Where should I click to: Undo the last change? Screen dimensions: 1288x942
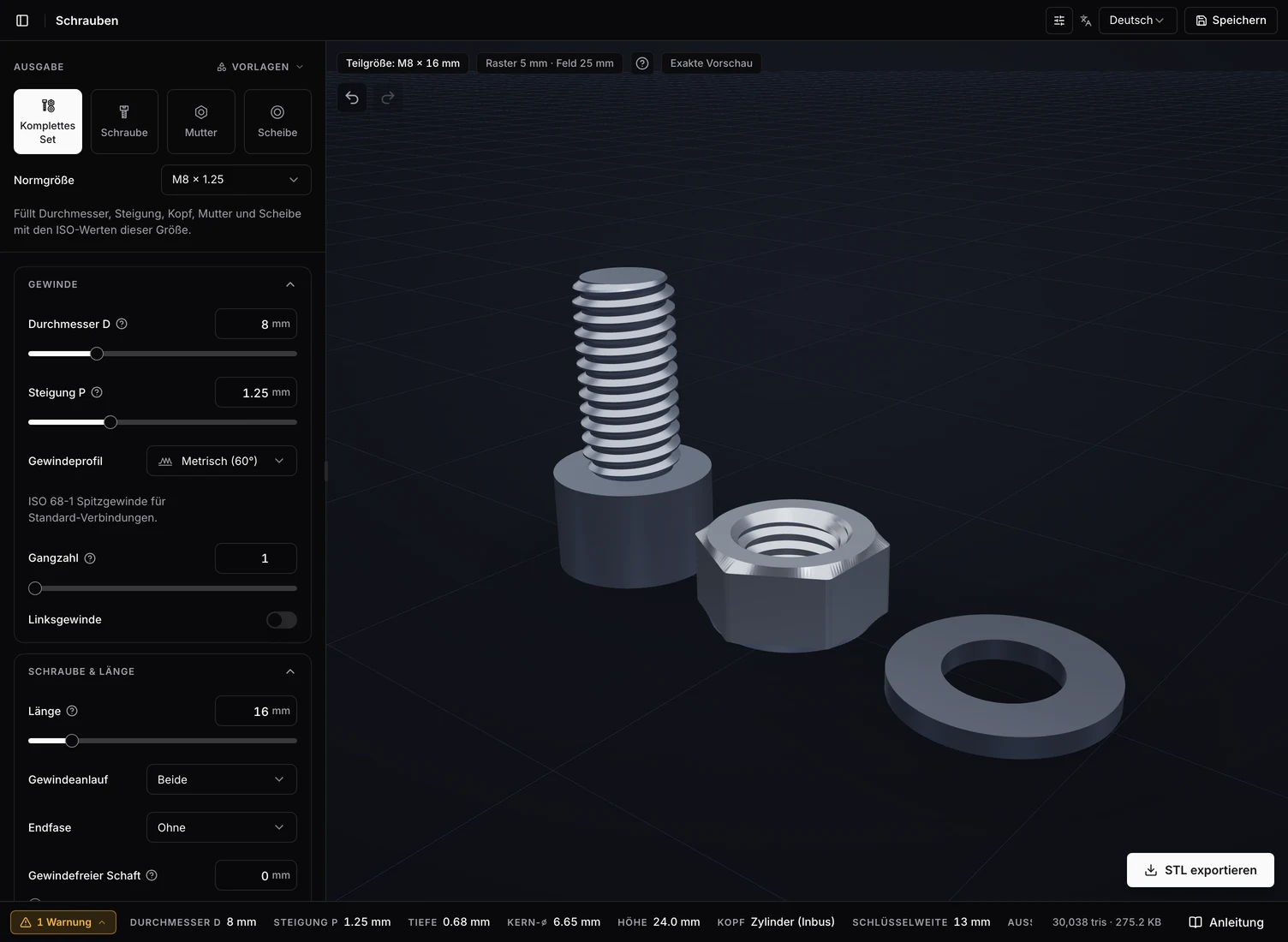coord(352,98)
